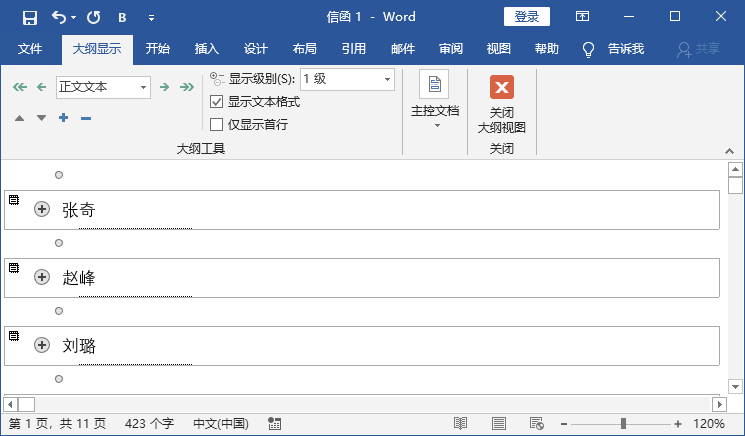Screen dimensions: 745x436
Task: Expand the selected item with plus icon
Action: coord(64,118)
